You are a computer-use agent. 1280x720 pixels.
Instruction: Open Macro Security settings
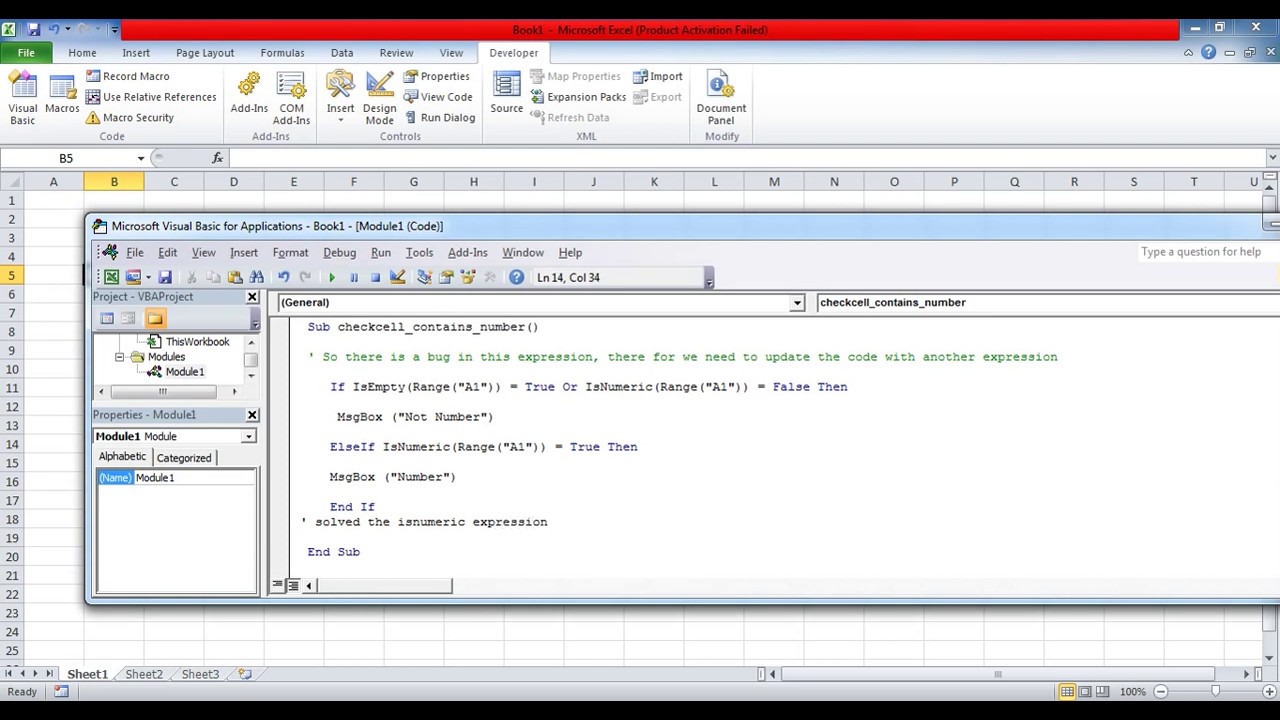coord(129,117)
